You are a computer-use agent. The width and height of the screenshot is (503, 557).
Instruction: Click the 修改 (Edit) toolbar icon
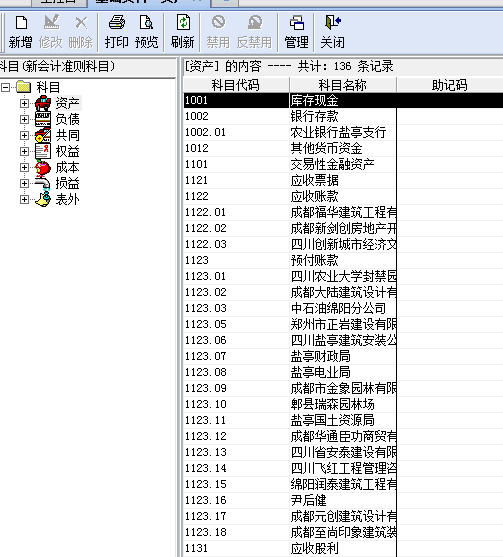(51, 22)
